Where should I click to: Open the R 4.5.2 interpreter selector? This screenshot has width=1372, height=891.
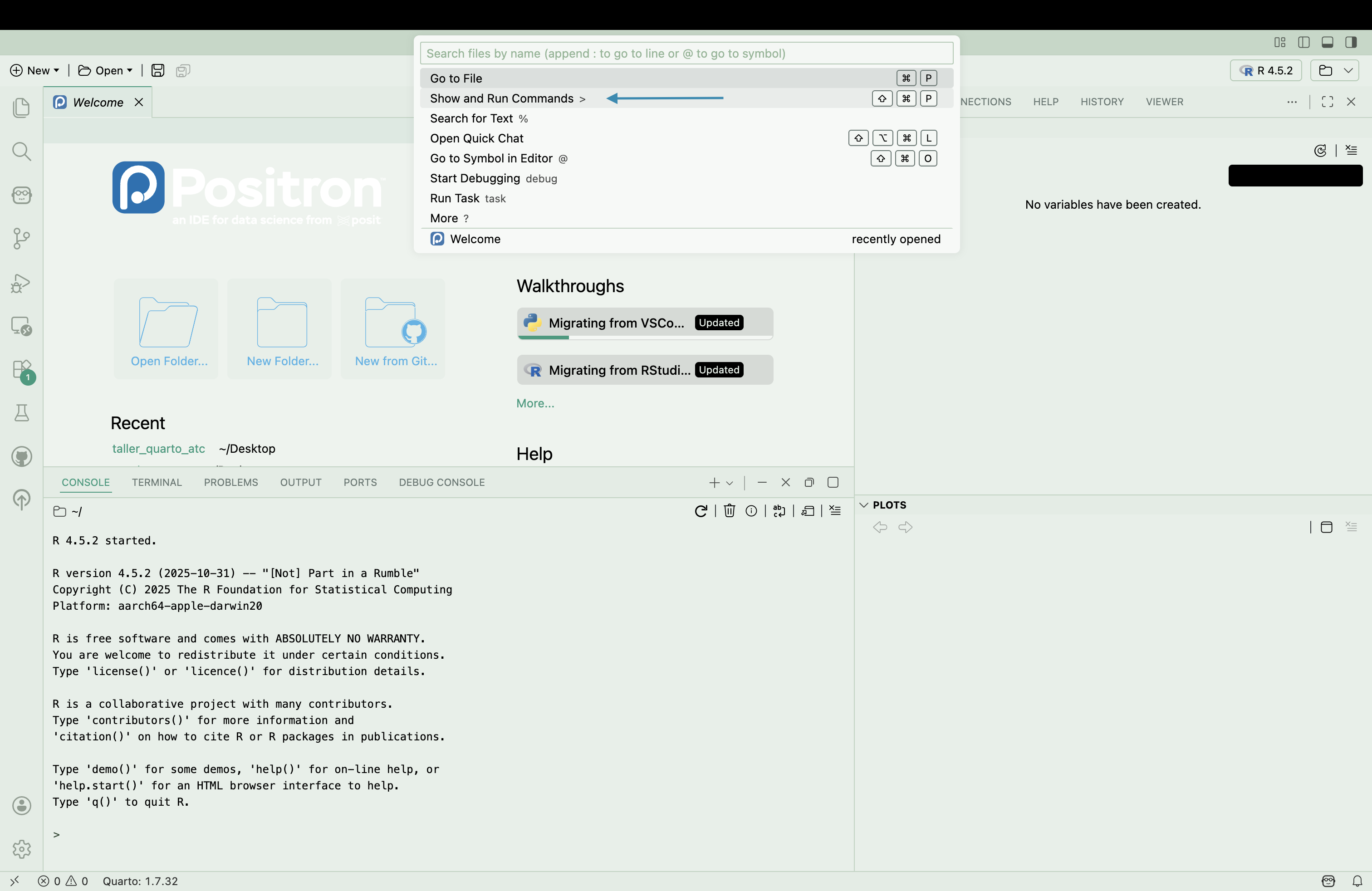(x=1266, y=70)
